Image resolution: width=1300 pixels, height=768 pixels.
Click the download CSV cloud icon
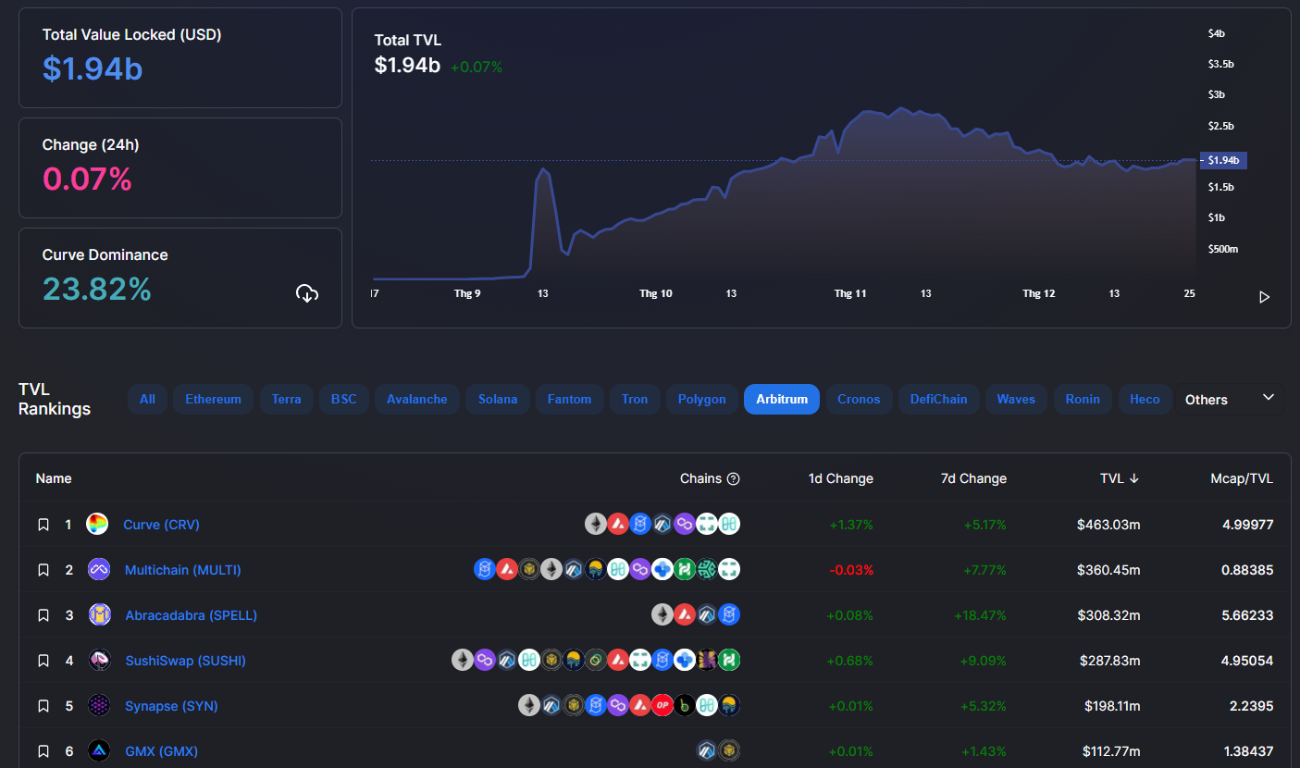point(307,293)
